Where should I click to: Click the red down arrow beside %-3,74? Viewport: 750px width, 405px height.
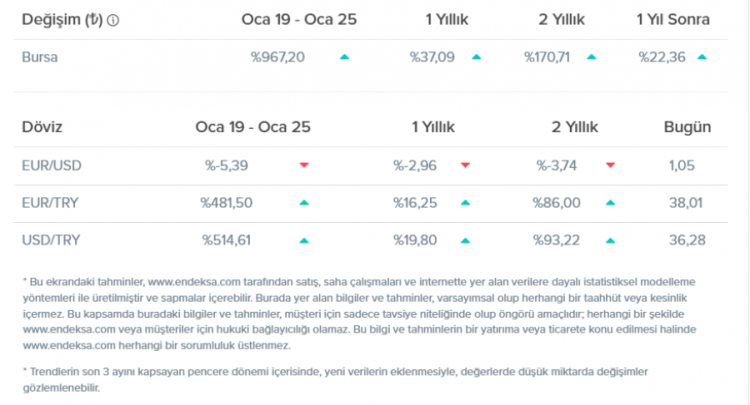(x=610, y=165)
